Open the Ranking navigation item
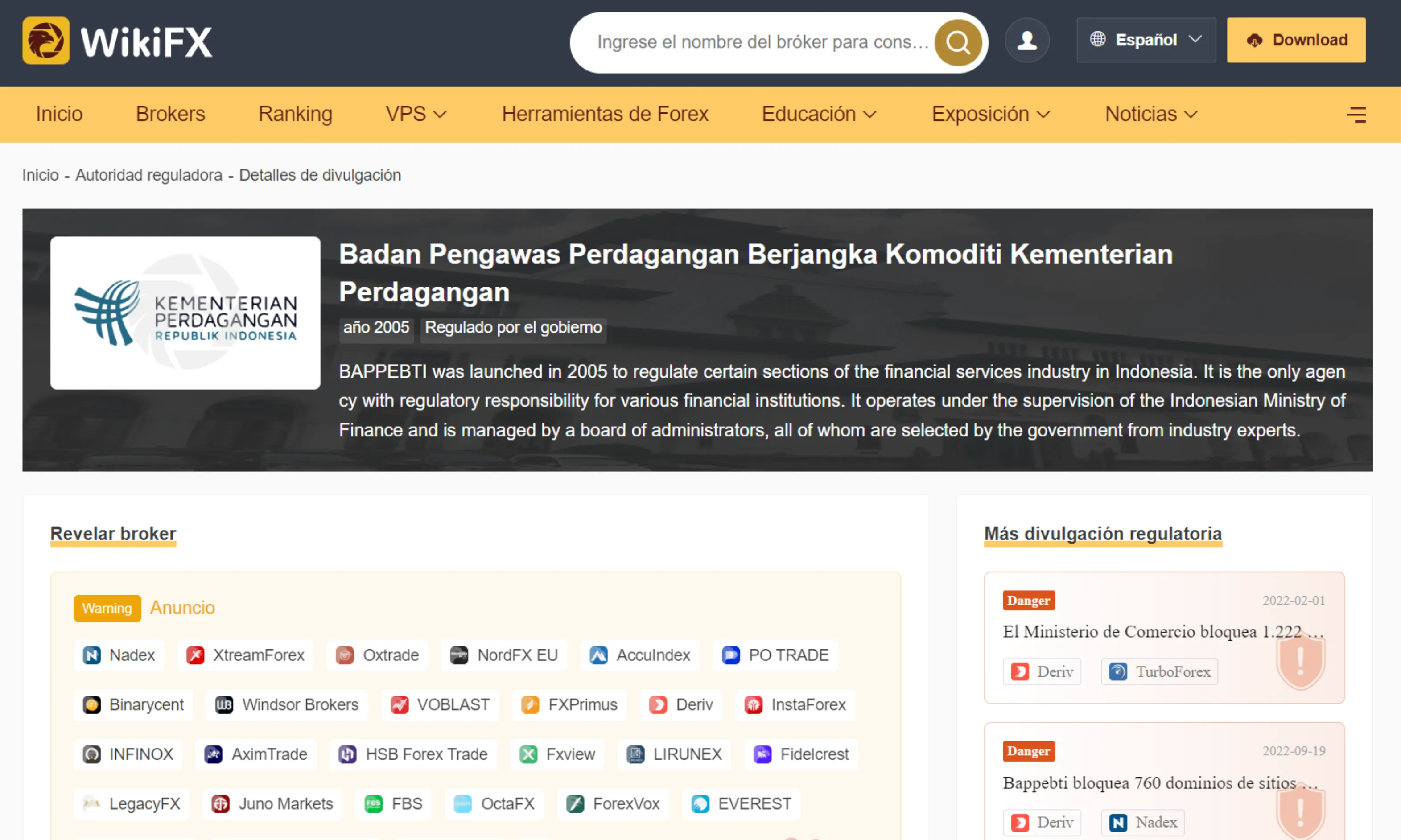The image size is (1401, 840). 296,114
